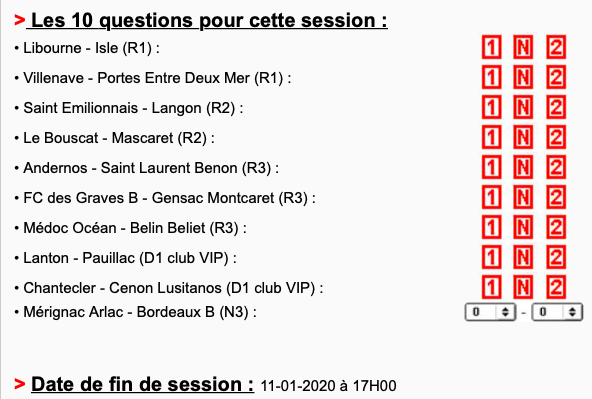The image size is (592, 399).
Task: Click the 'Date de fin de session' heading
Action: point(142,384)
